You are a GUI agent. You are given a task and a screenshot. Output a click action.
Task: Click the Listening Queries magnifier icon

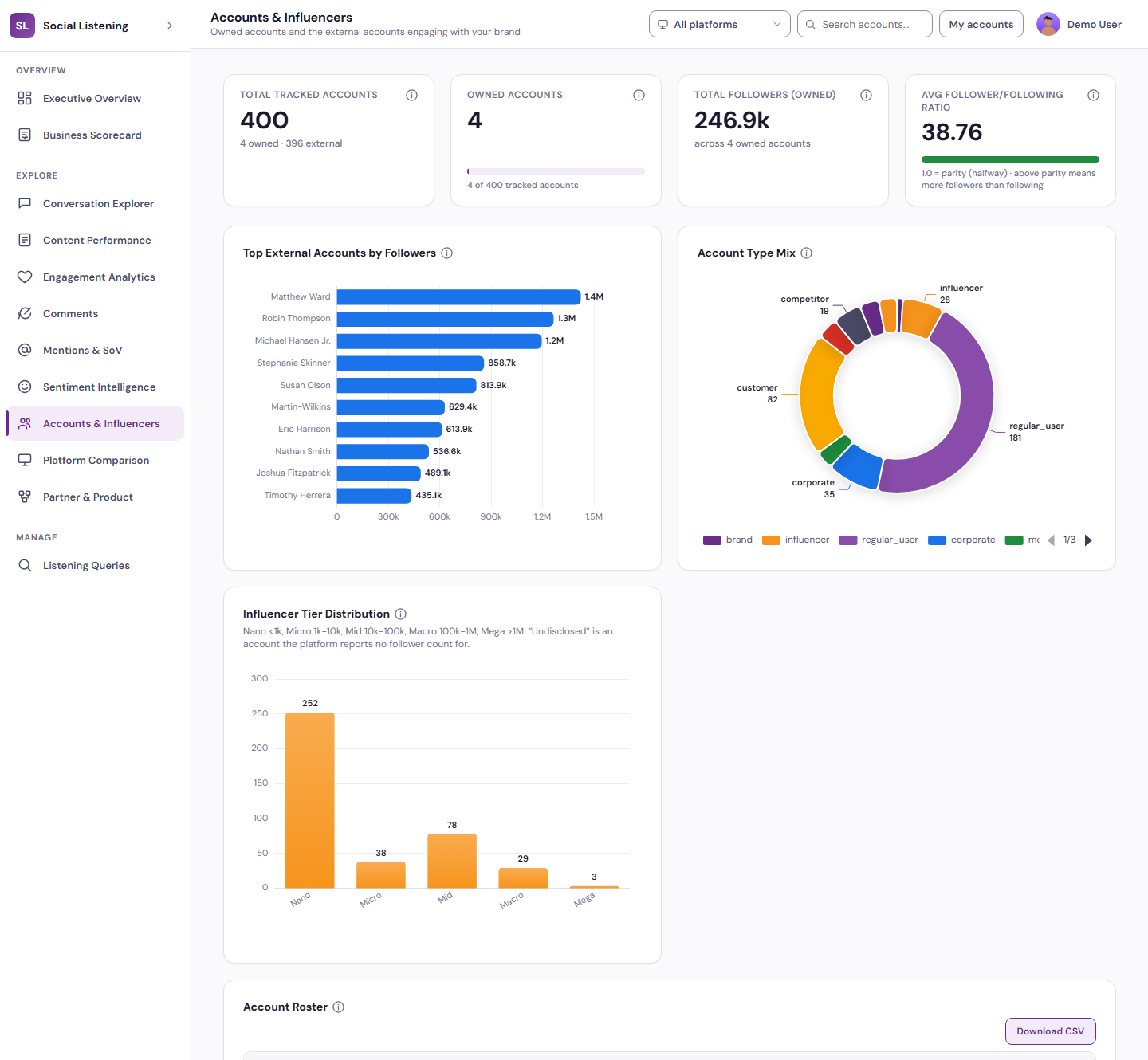point(25,565)
